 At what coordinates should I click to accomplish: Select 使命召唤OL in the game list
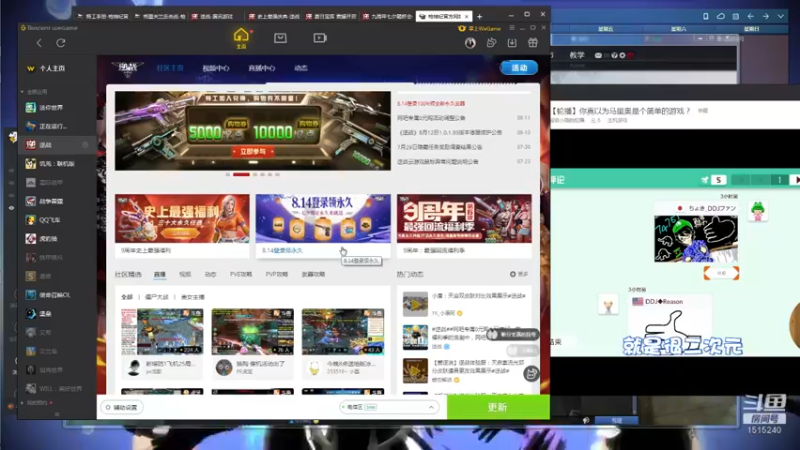[56, 295]
